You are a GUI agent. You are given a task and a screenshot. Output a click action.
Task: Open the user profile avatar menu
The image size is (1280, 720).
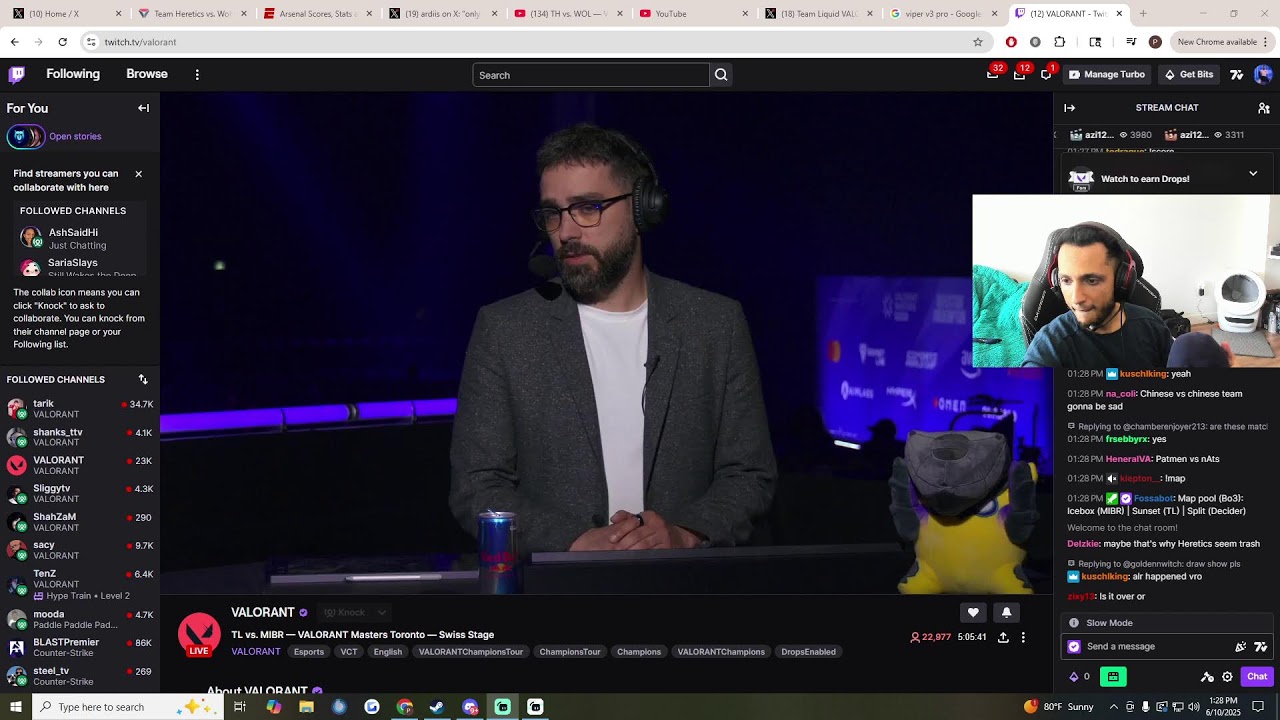(x=1263, y=75)
